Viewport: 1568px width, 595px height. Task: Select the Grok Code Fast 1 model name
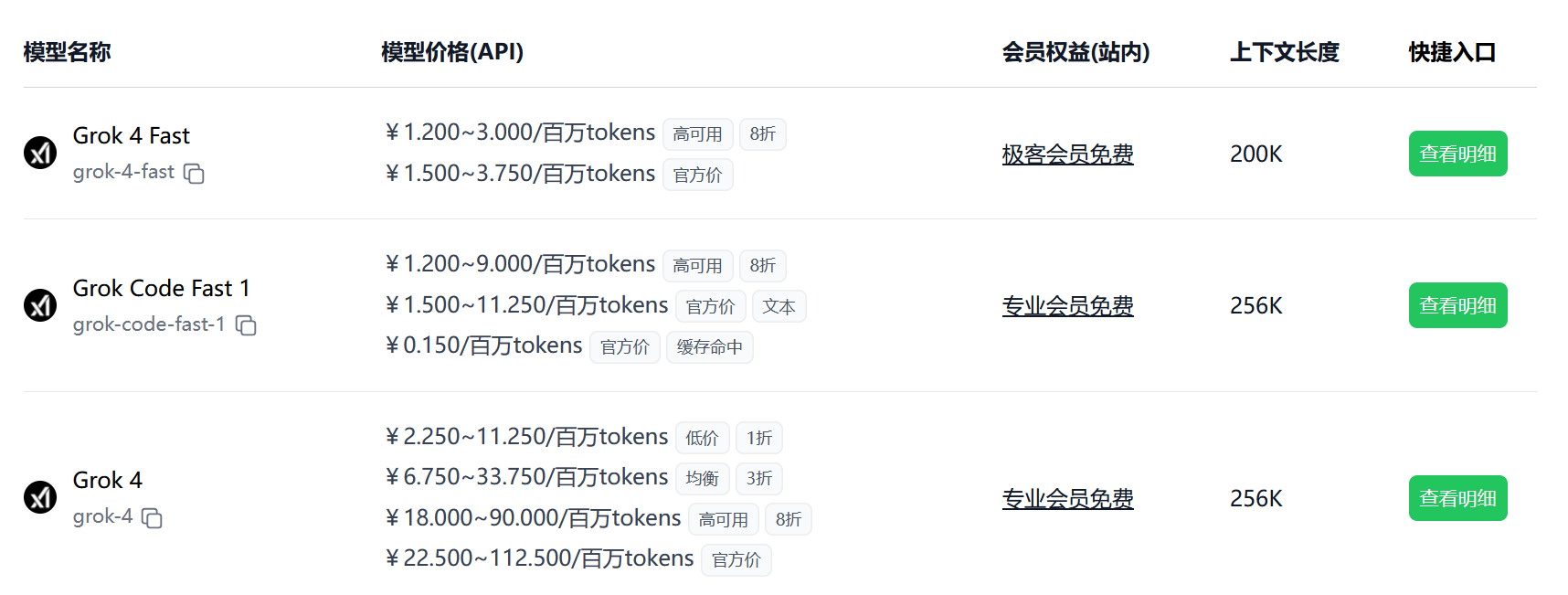click(162, 288)
